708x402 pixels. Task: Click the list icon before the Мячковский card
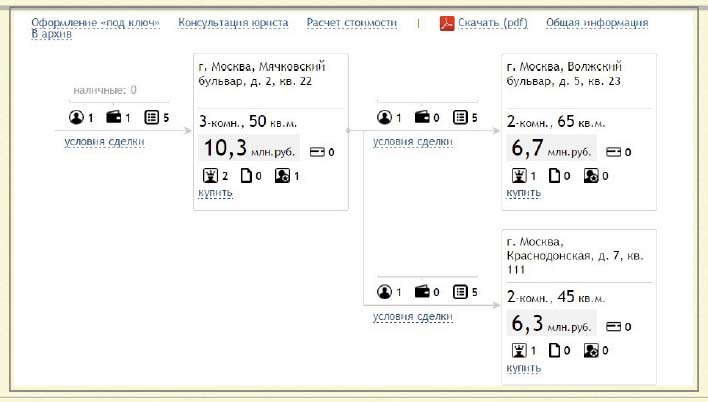click(x=151, y=117)
